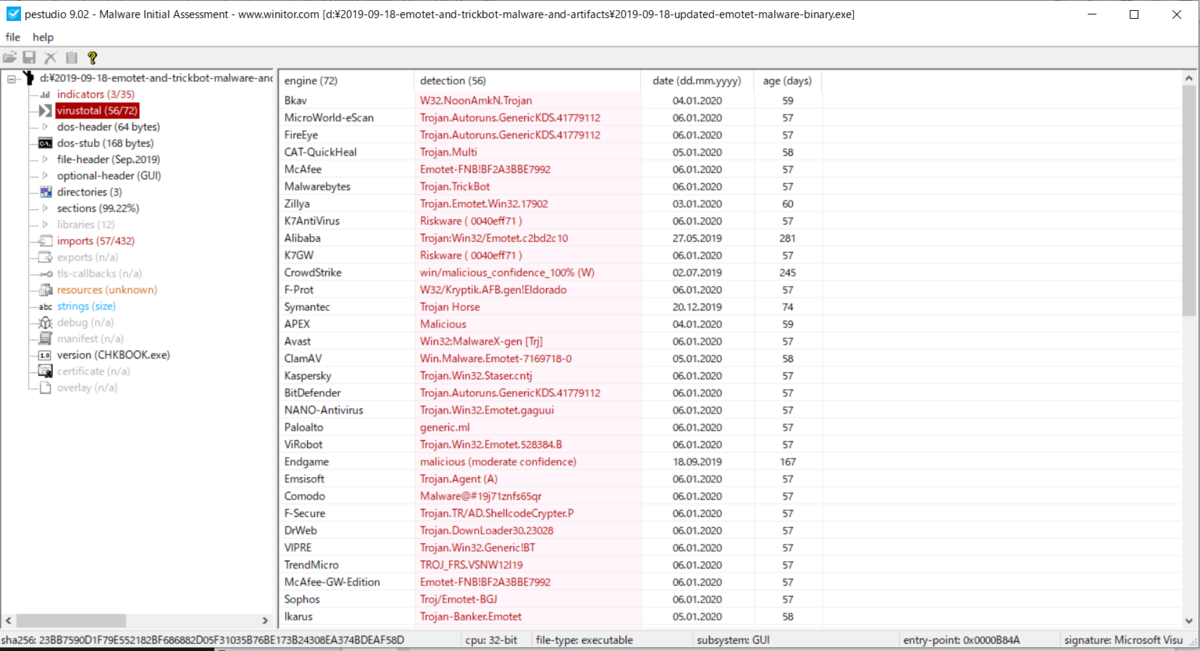
Task: Click the 1.0 icon beside version
Action: [45, 355]
